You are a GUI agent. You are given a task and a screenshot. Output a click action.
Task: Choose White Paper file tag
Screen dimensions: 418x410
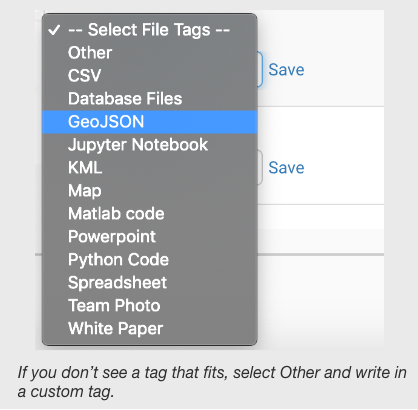point(149,329)
